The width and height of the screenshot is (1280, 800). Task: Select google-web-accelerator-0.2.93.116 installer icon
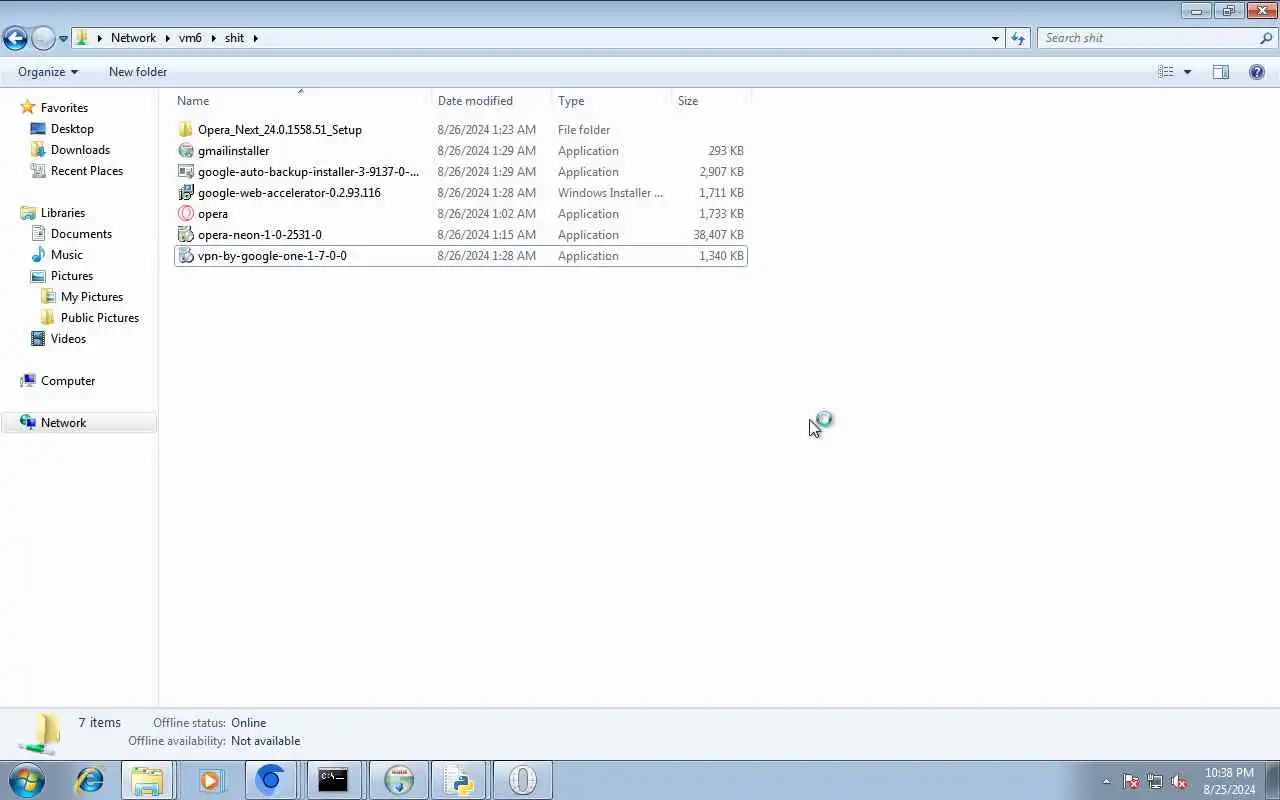click(x=185, y=193)
